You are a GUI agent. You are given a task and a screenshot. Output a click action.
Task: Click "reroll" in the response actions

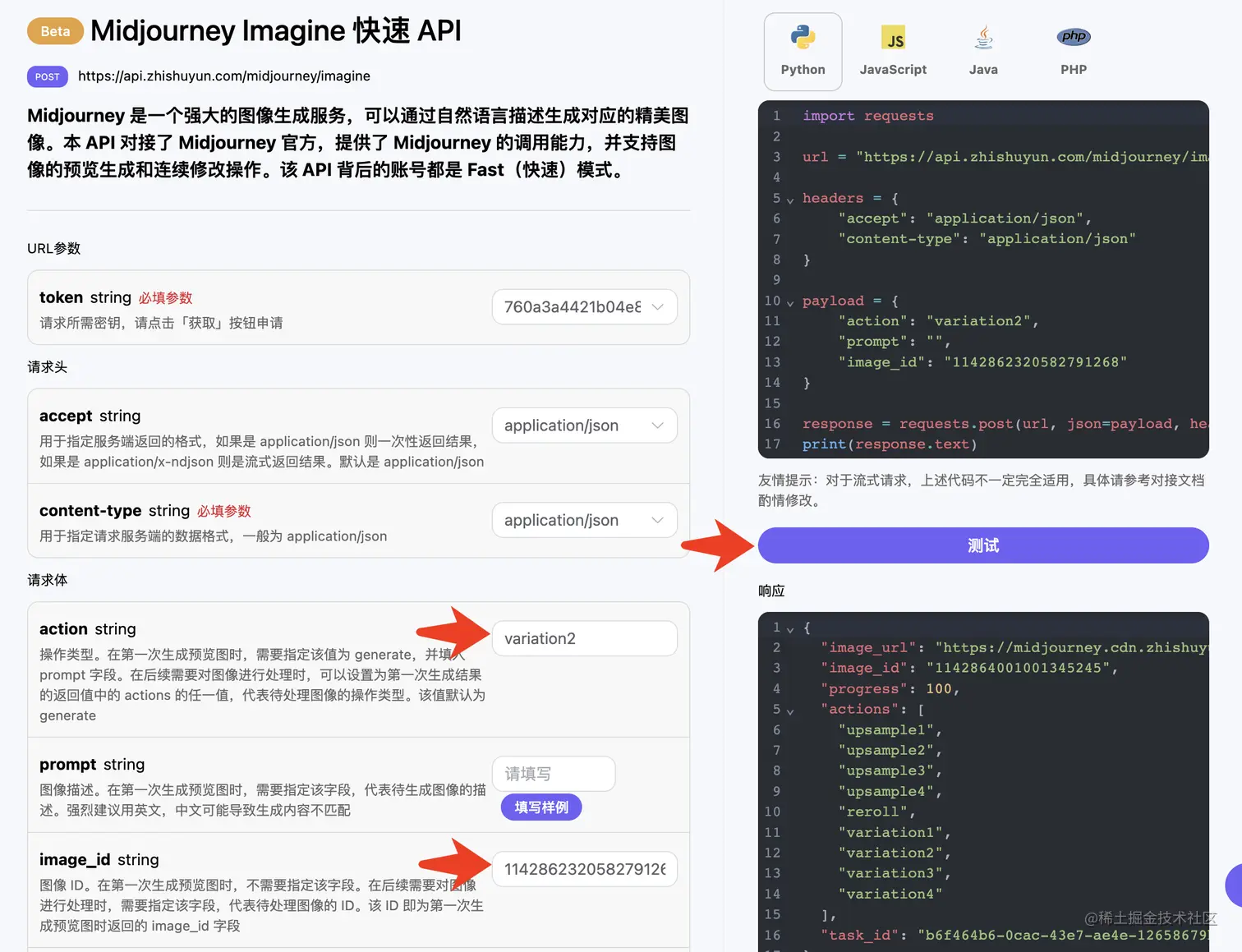click(876, 812)
